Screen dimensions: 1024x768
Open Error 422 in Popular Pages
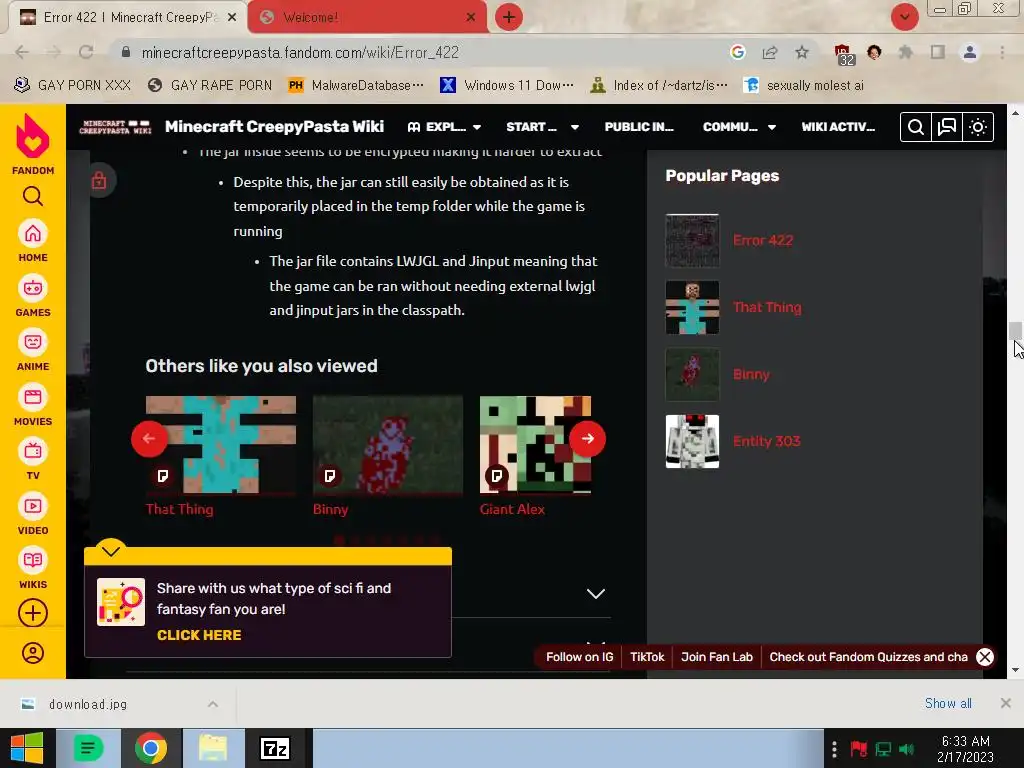763,240
